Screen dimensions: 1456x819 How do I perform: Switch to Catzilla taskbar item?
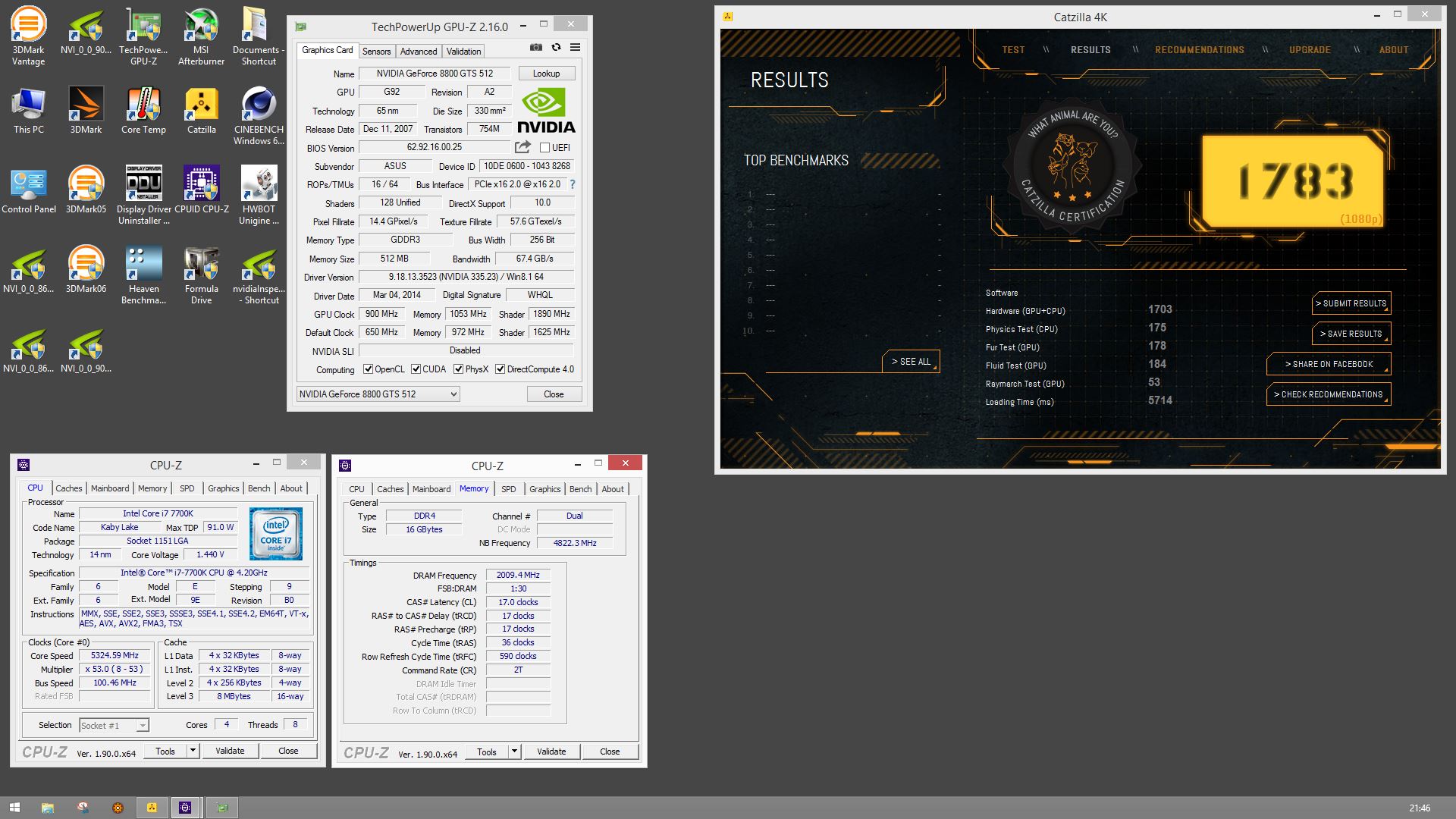(152, 808)
